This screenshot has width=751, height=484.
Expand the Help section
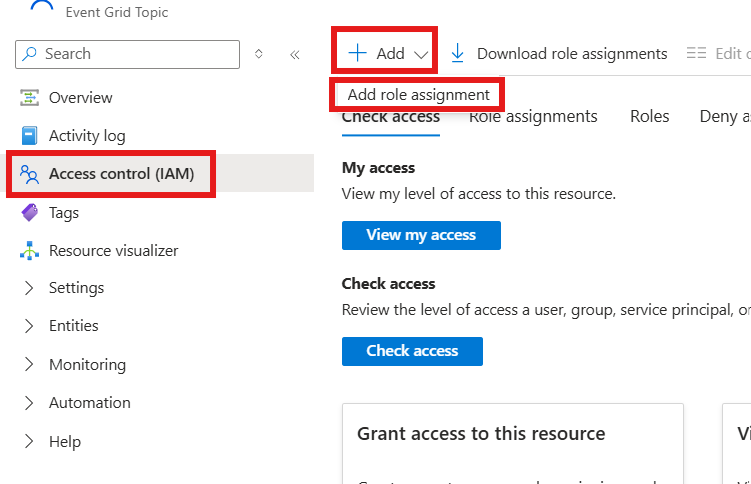click(x=29, y=441)
